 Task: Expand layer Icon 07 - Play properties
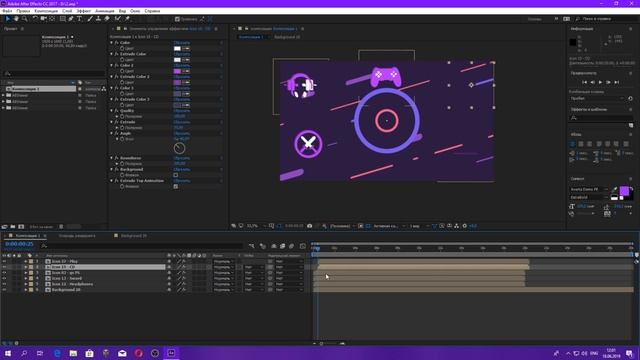click(x=25, y=261)
